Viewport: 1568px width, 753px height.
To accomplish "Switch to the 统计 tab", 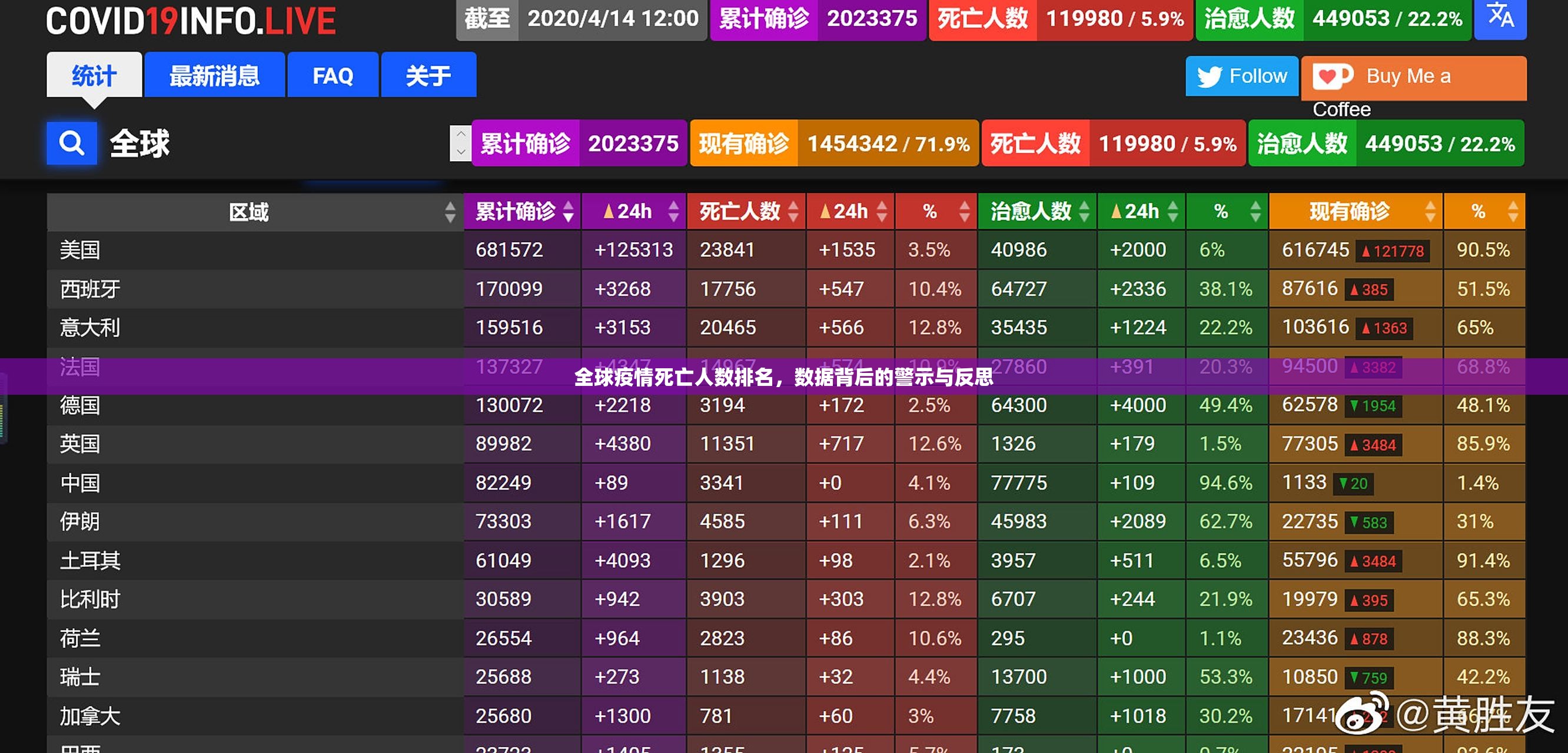I will [x=94, y=75].
